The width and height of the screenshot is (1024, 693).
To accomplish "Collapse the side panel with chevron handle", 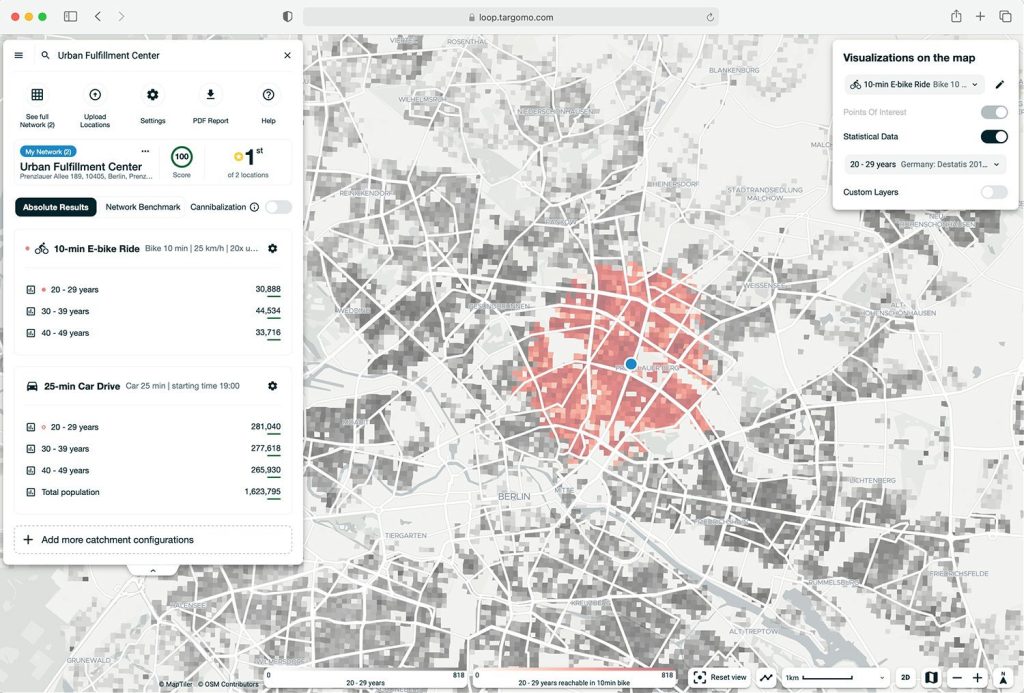I will click(153, 570).
